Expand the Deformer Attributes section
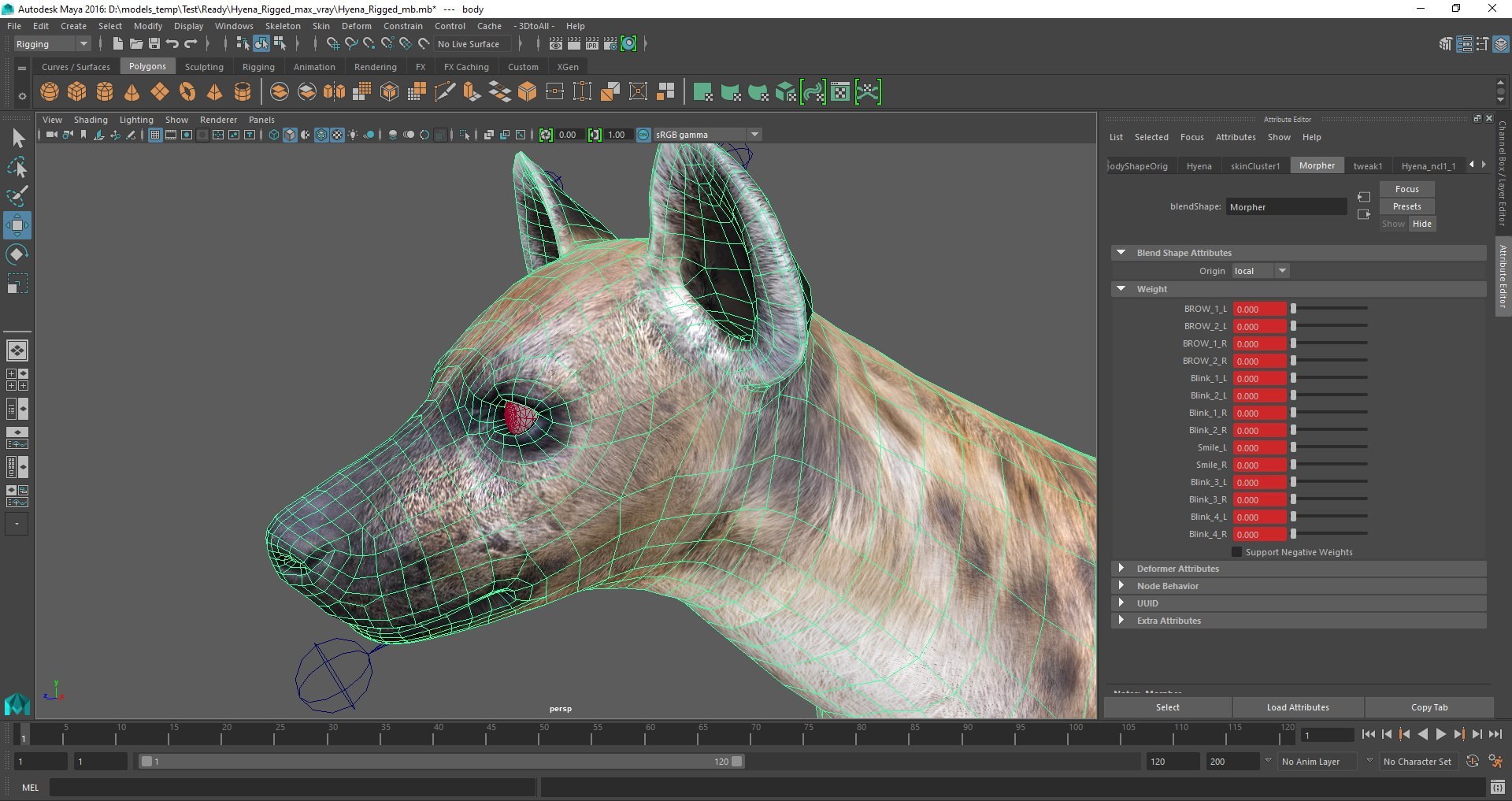Viewport: 1512px width, 801px height. [x=1121, y=569]
